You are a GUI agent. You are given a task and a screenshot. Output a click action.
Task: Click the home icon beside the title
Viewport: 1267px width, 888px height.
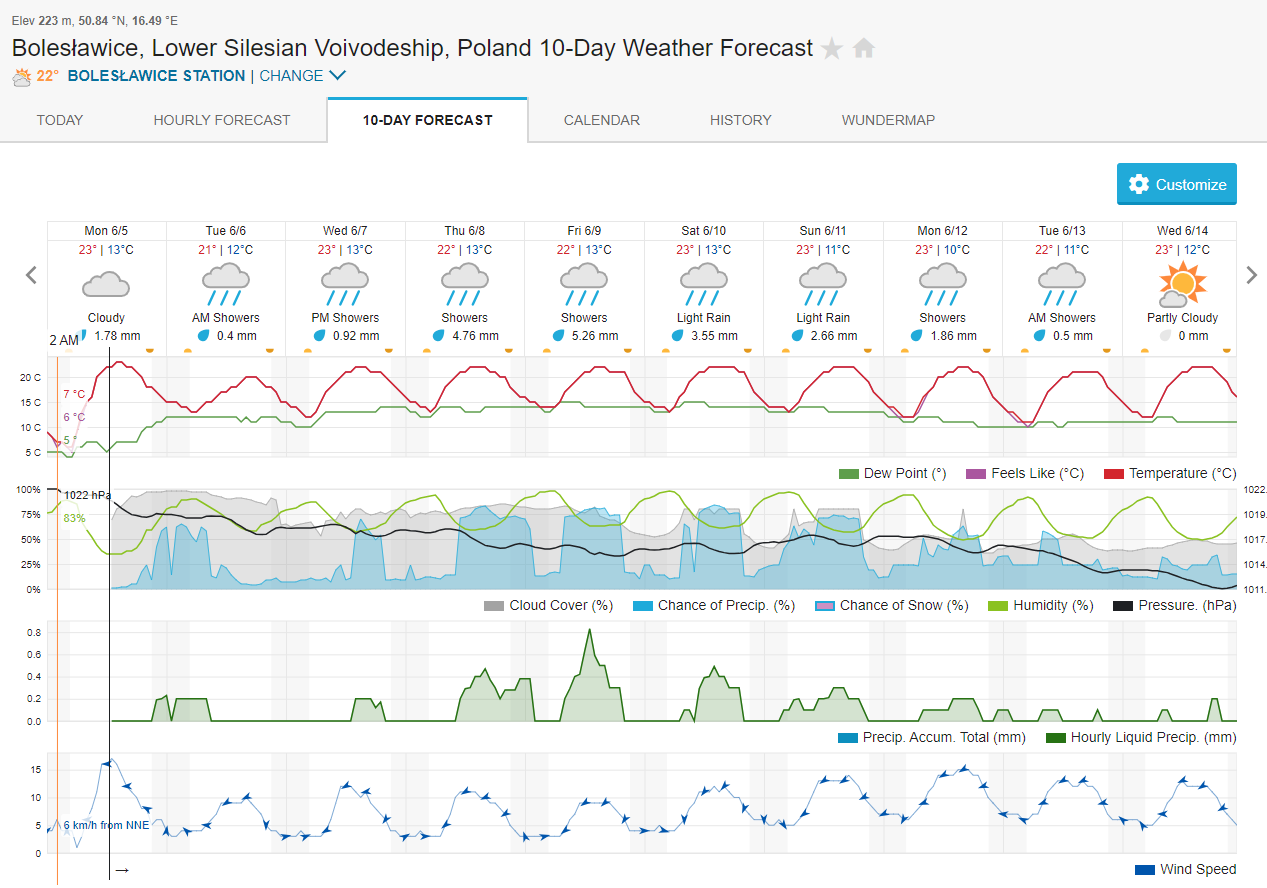864,48
